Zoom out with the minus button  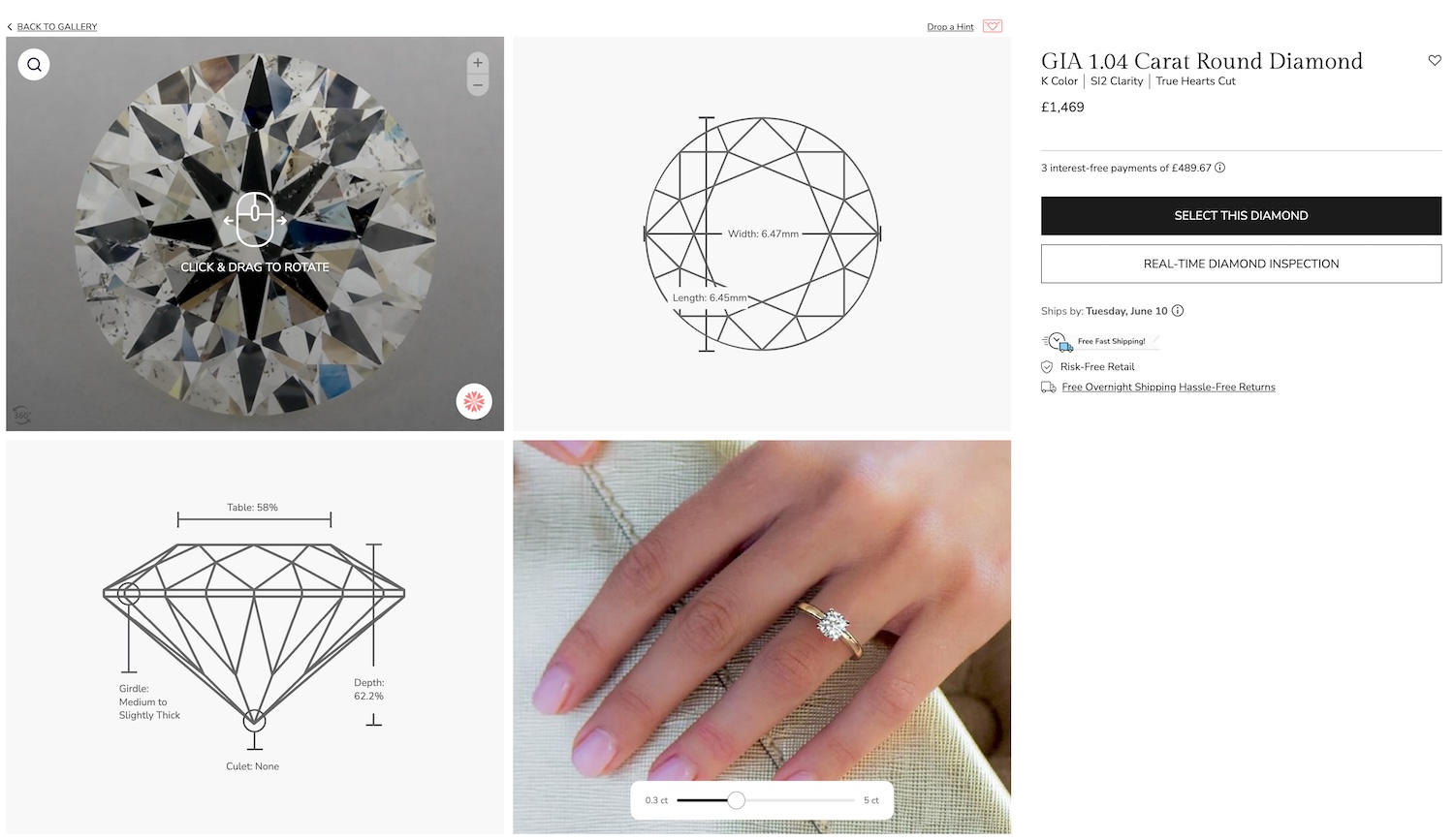(477, 85)
